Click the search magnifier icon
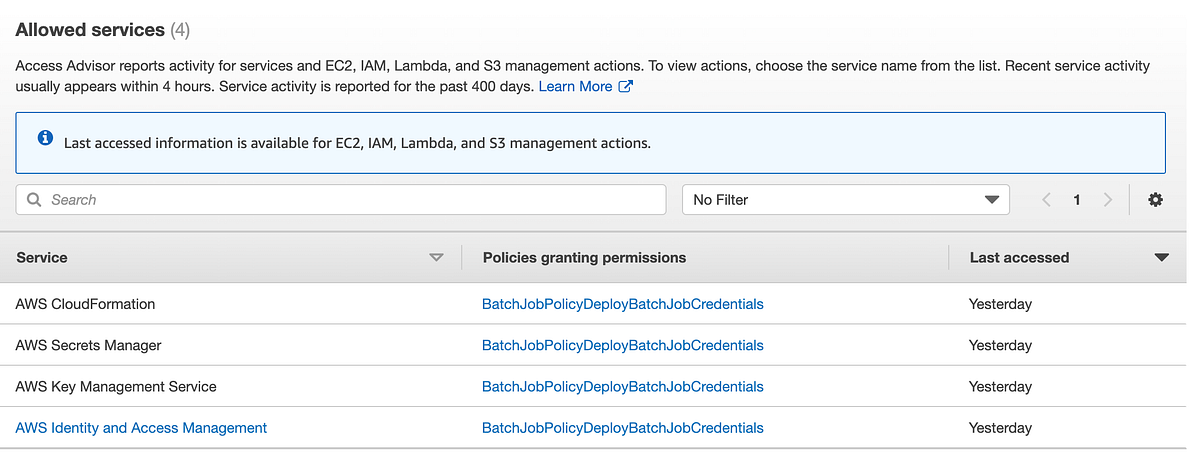 click(35, 200)
